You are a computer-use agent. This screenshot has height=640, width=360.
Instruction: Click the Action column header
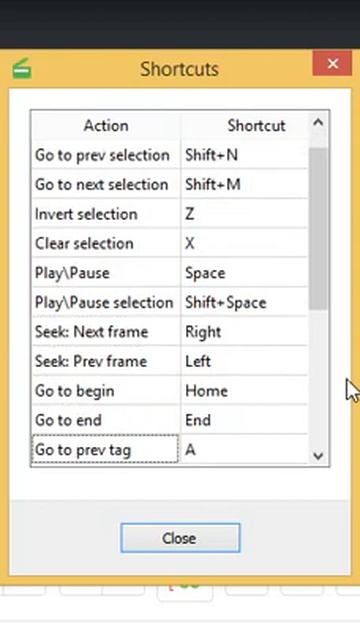tap(106, 126)
